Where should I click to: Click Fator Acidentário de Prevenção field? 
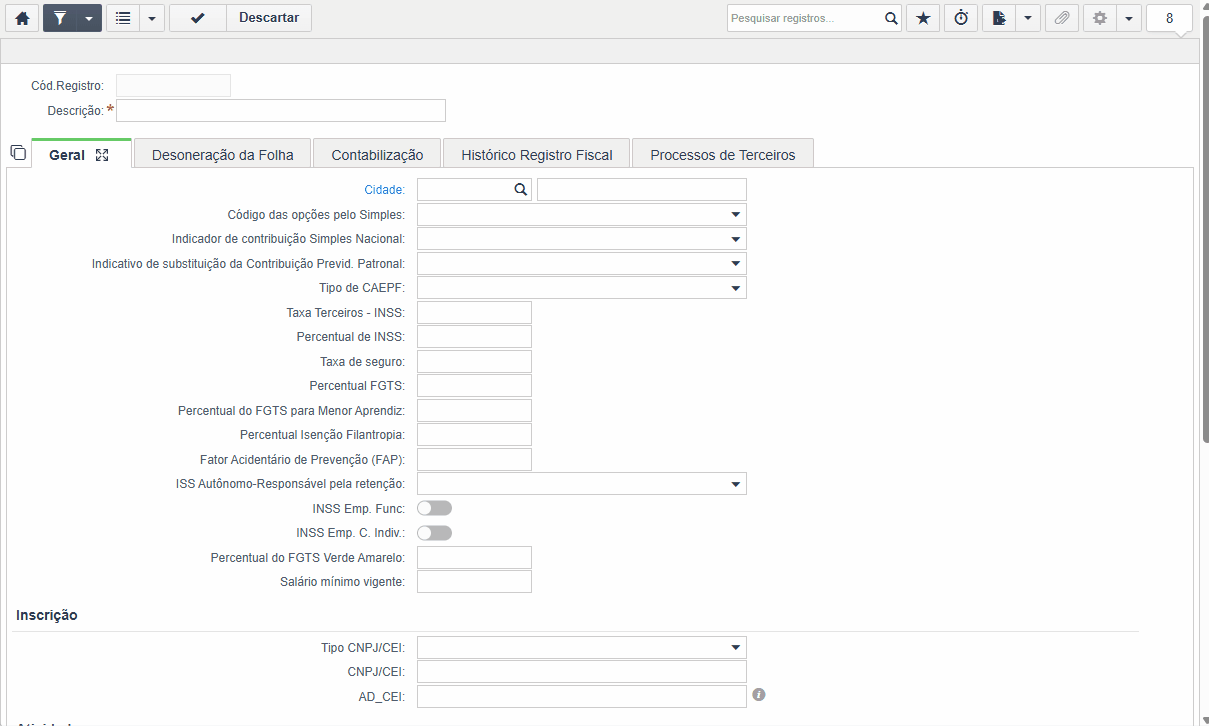[474, 460]
